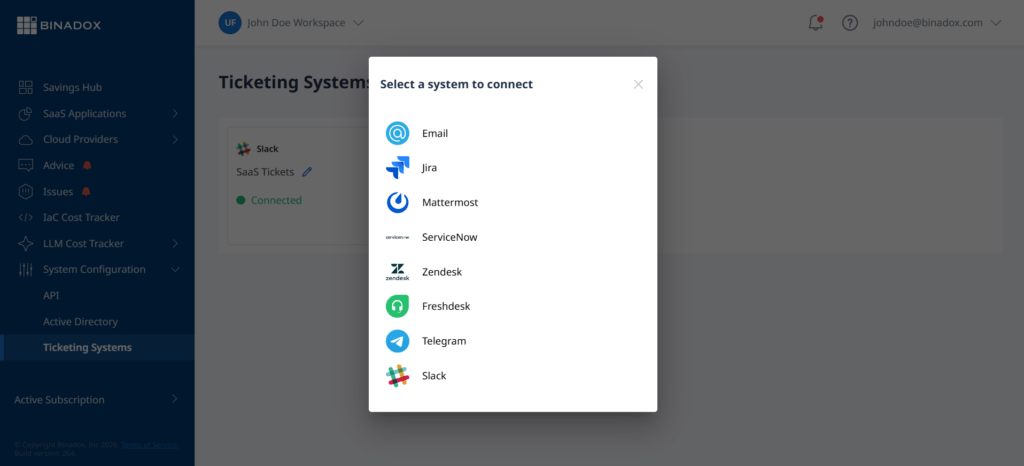1024x466 pixels.
Task: Click the Connected status text
Action: [276, 200]
